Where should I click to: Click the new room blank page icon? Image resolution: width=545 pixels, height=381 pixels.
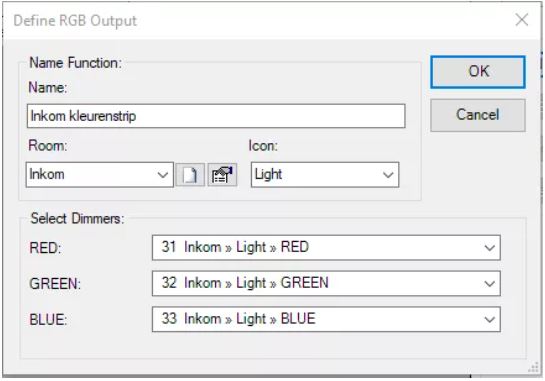click(x=190, y=175)
